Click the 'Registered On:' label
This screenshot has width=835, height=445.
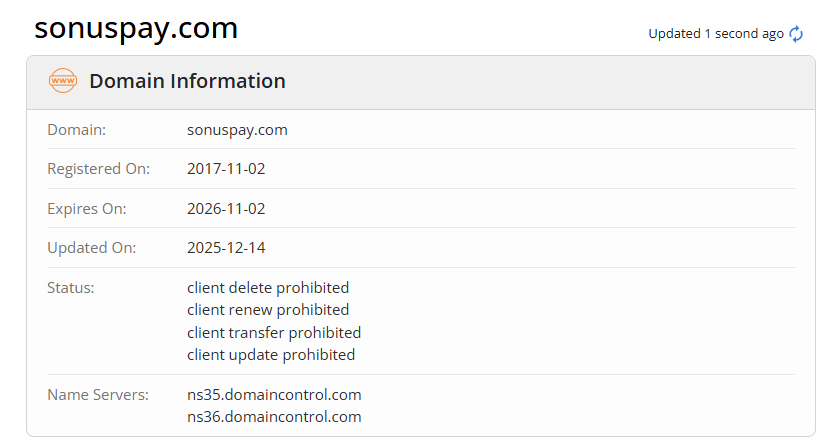(x=98, y=169)
